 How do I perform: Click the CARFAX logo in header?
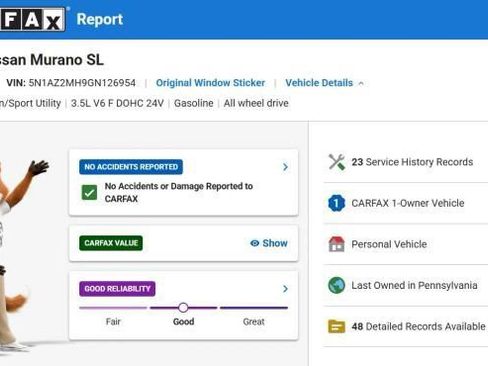(x=32, y=19)
